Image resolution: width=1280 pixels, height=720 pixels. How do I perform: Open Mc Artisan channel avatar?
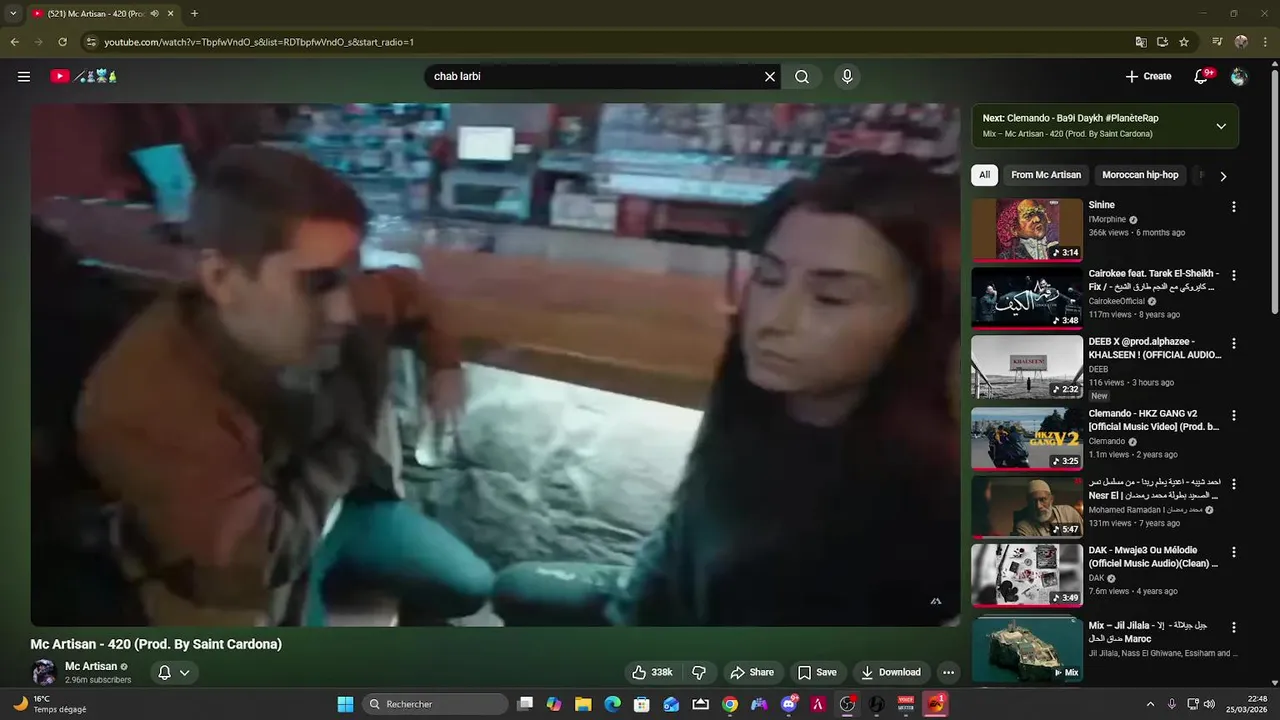43,672
